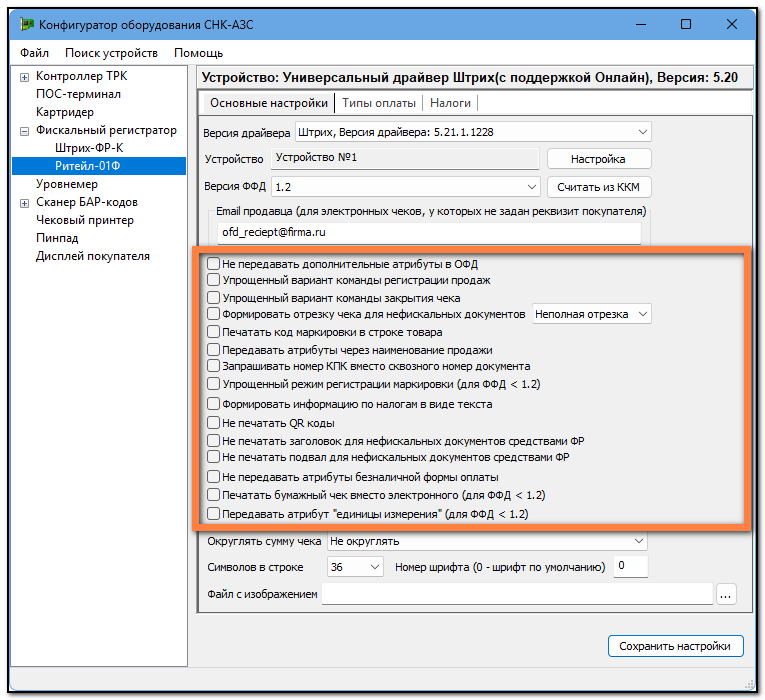765x700 pixels.
Task: Select Фискальный регистратор label in the tree
Action: pyautogui.click(x=106, y=130)
